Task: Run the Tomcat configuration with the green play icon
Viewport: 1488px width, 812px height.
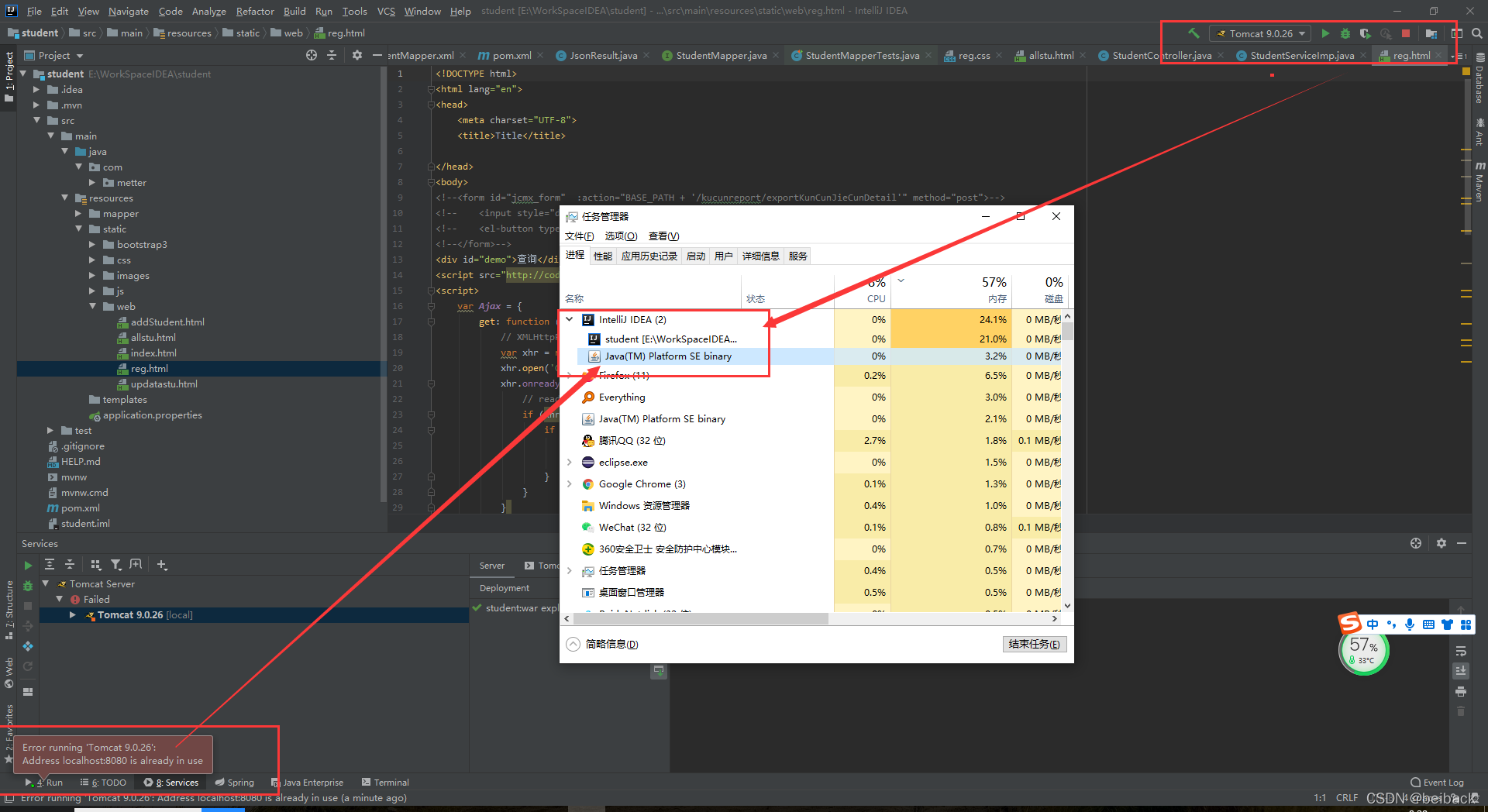Action: (x=1325, y=33)
